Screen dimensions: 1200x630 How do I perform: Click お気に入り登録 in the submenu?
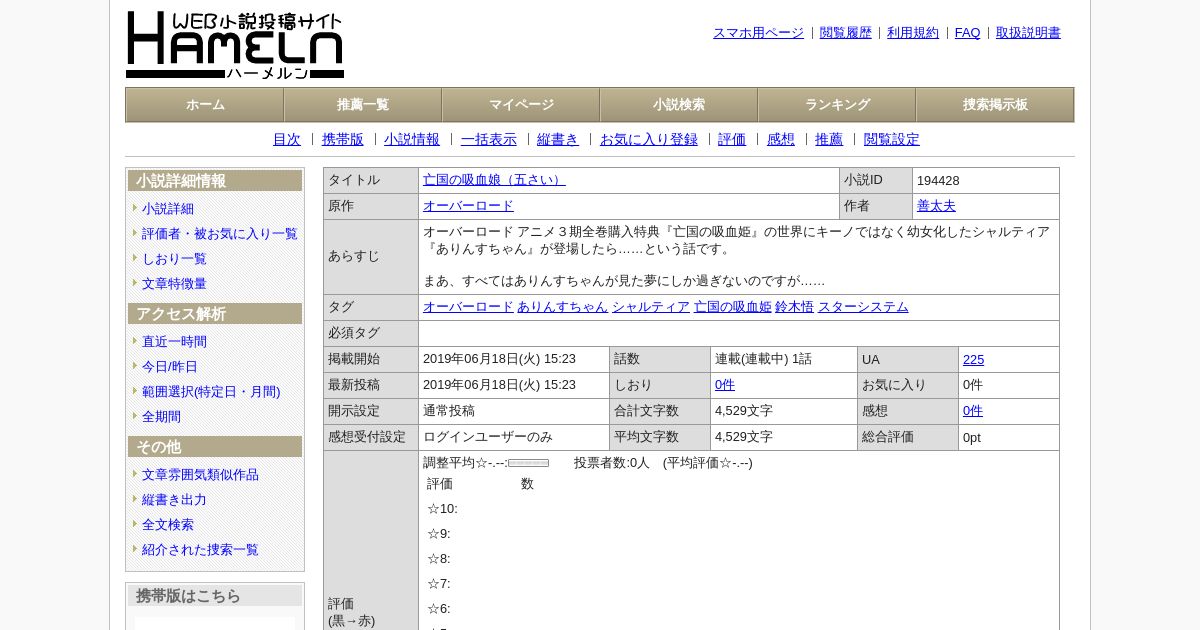(649, 140)
